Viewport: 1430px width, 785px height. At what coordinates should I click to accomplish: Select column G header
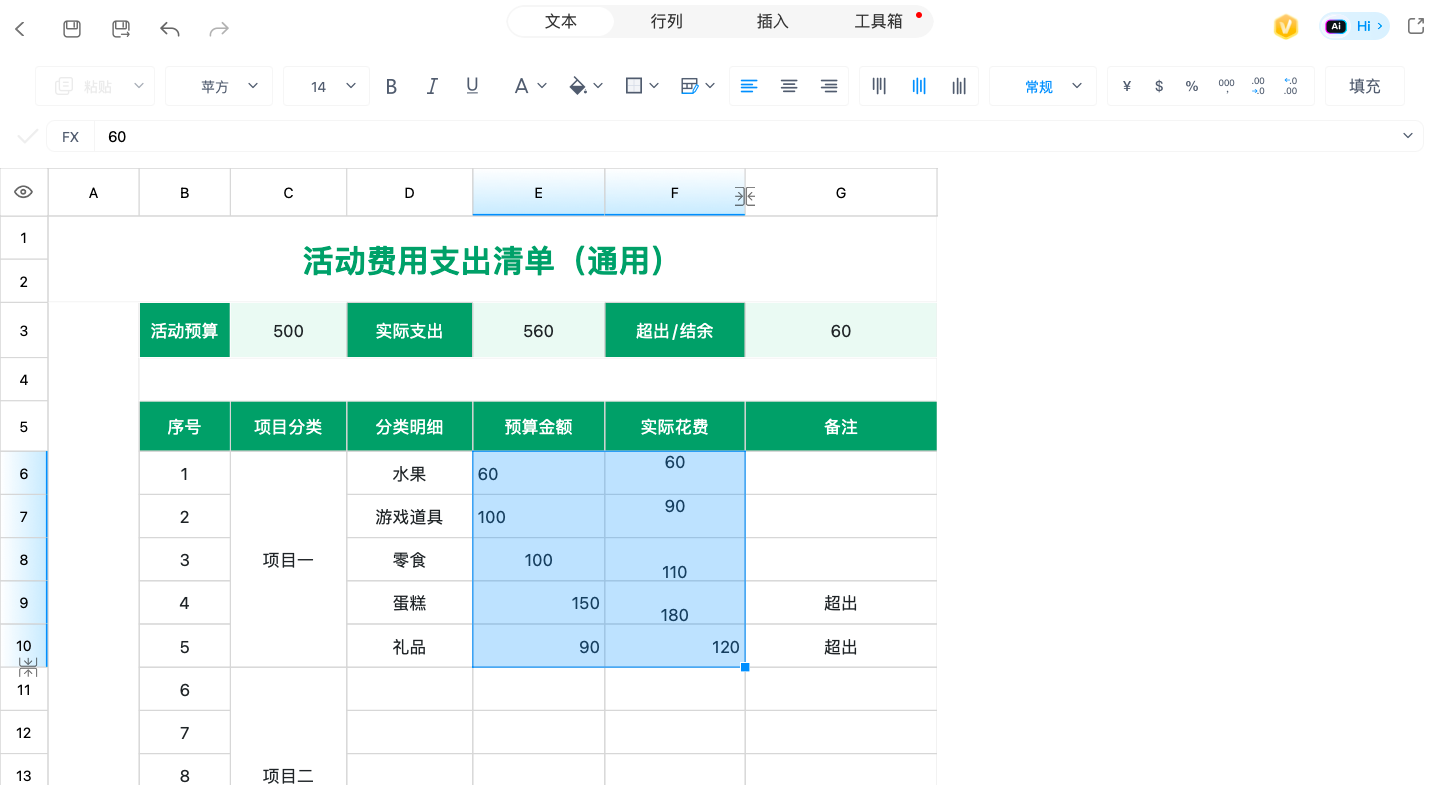click(x=841, y=193)
